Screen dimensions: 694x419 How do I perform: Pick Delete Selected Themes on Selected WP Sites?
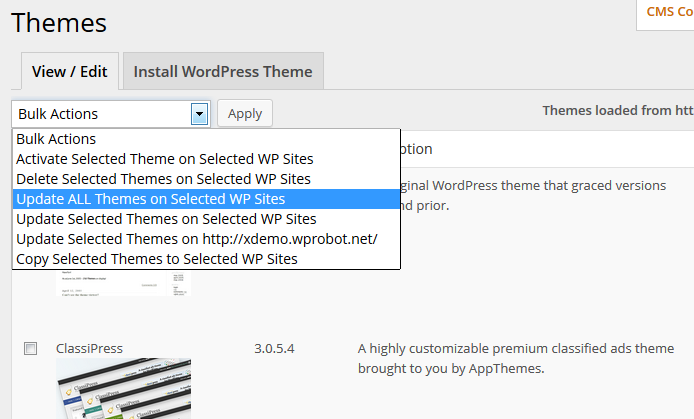click(163, 179)
